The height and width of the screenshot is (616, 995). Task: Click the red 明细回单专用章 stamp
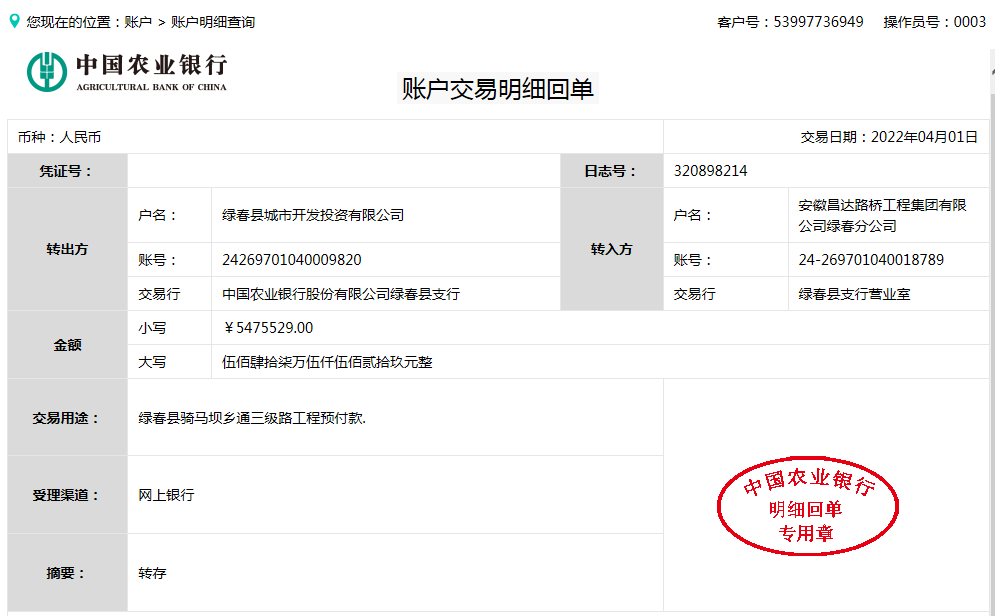tap(808, 509)
